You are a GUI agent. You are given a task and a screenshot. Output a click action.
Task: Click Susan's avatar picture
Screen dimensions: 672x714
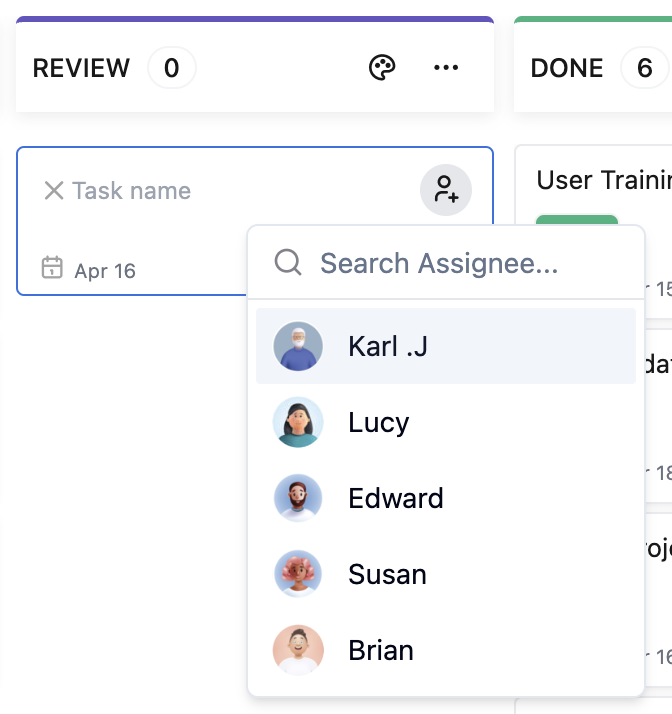click(298, 574)
